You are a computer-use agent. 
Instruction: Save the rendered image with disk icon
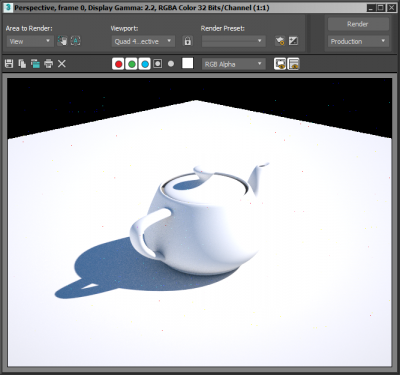[9, 64]
